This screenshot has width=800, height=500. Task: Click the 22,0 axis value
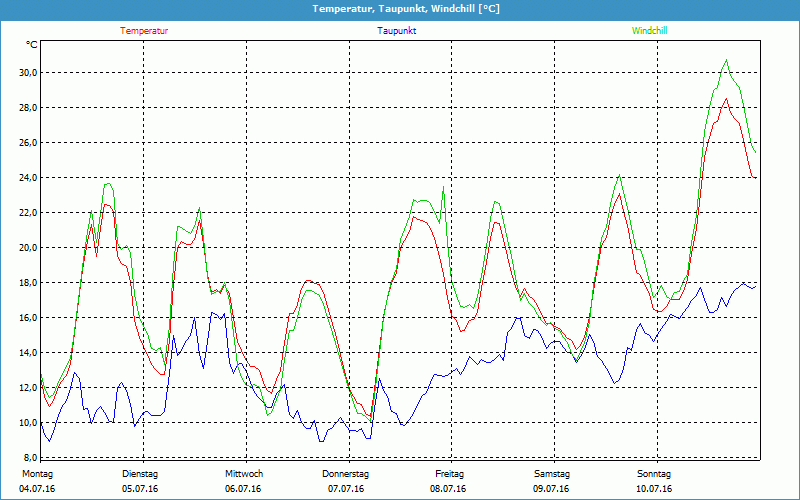27,213
